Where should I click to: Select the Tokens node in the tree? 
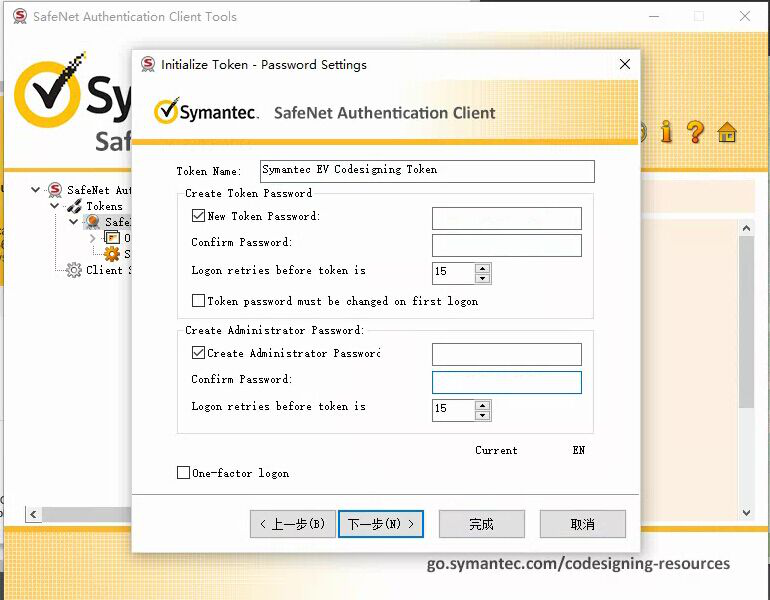tap(104, 206)
